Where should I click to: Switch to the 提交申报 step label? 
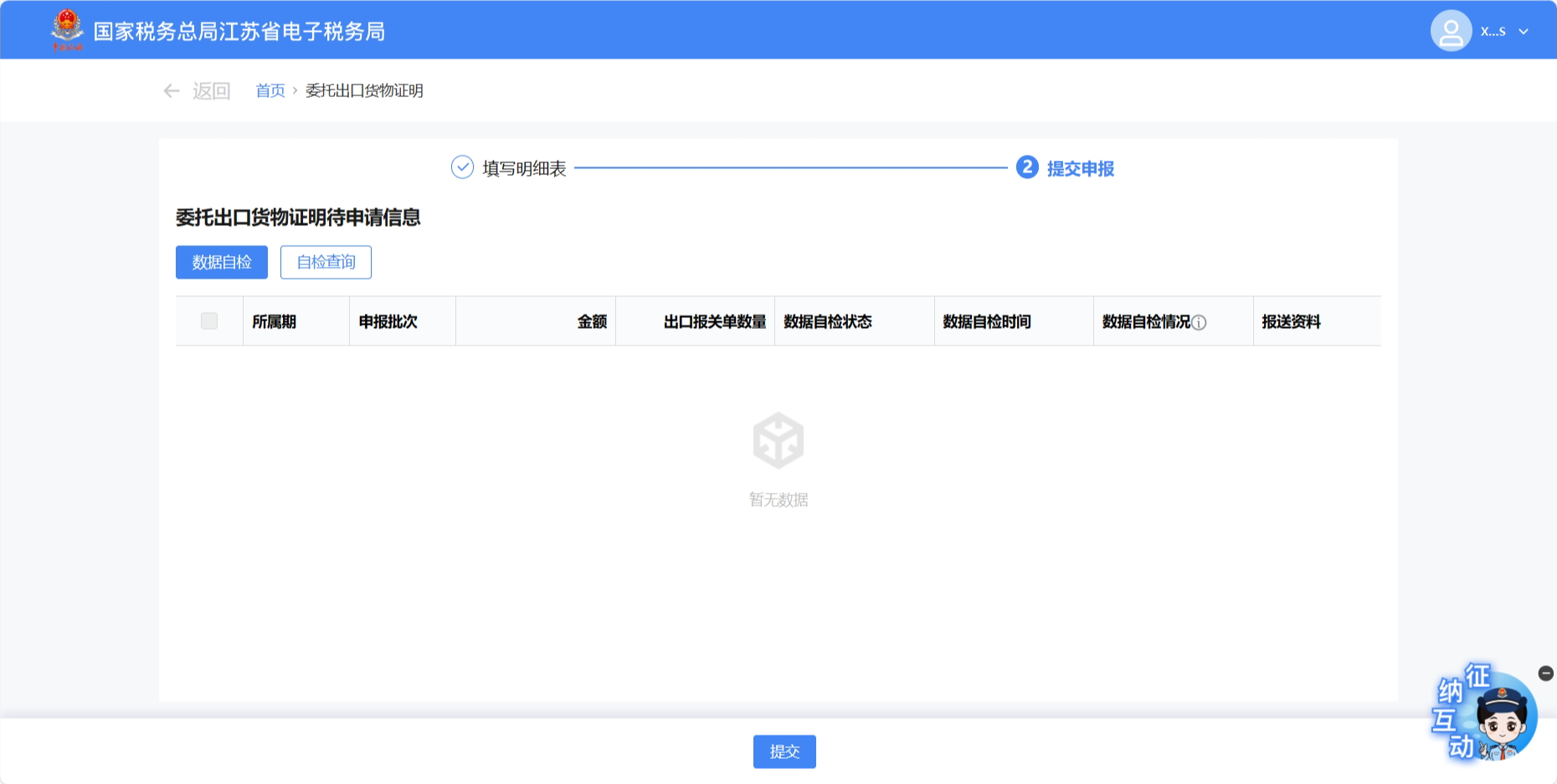coord(1080,169)
